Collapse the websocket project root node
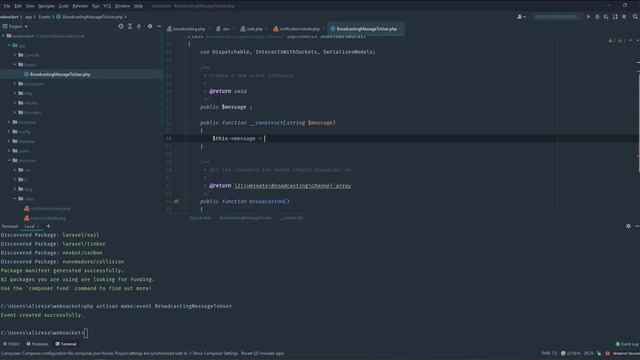 pos(4,36)
